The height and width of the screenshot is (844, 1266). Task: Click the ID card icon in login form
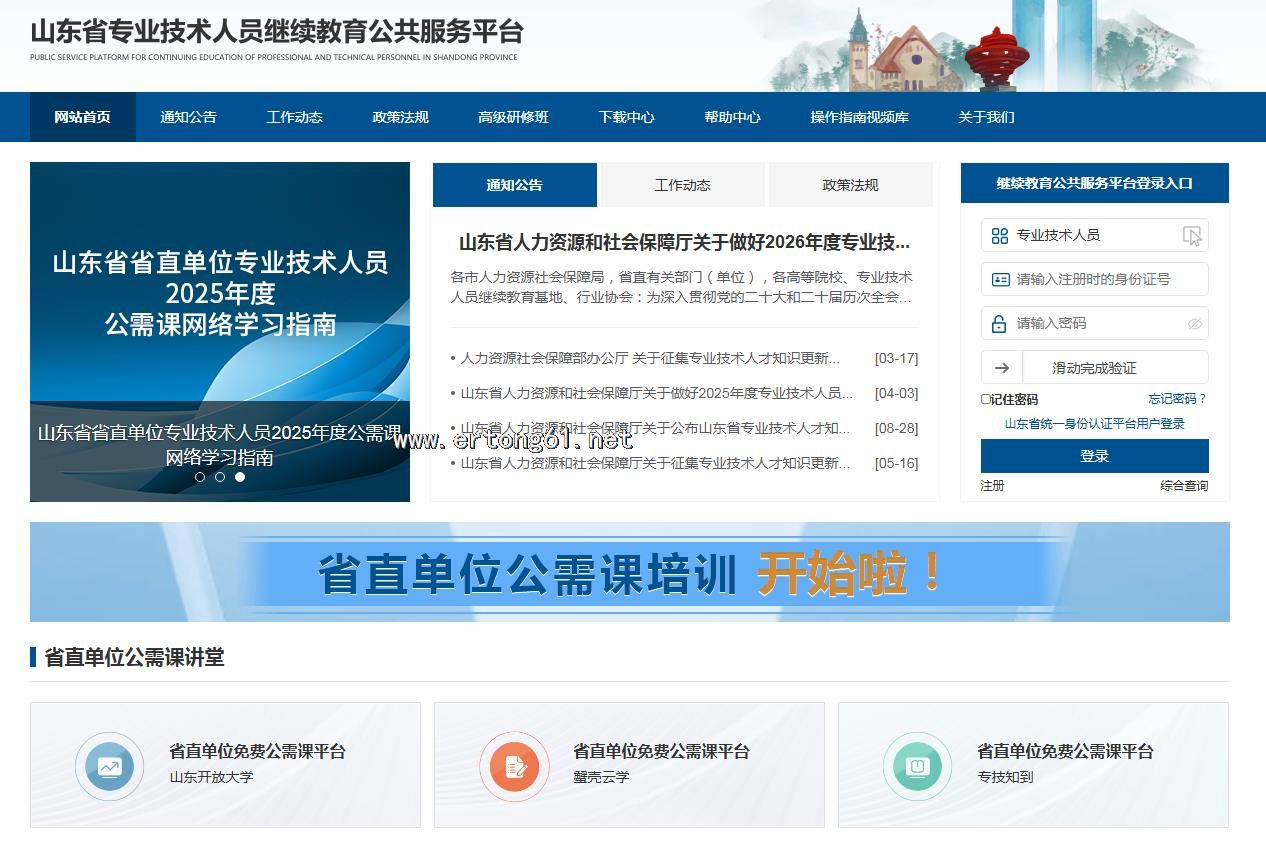pos(999,280)
